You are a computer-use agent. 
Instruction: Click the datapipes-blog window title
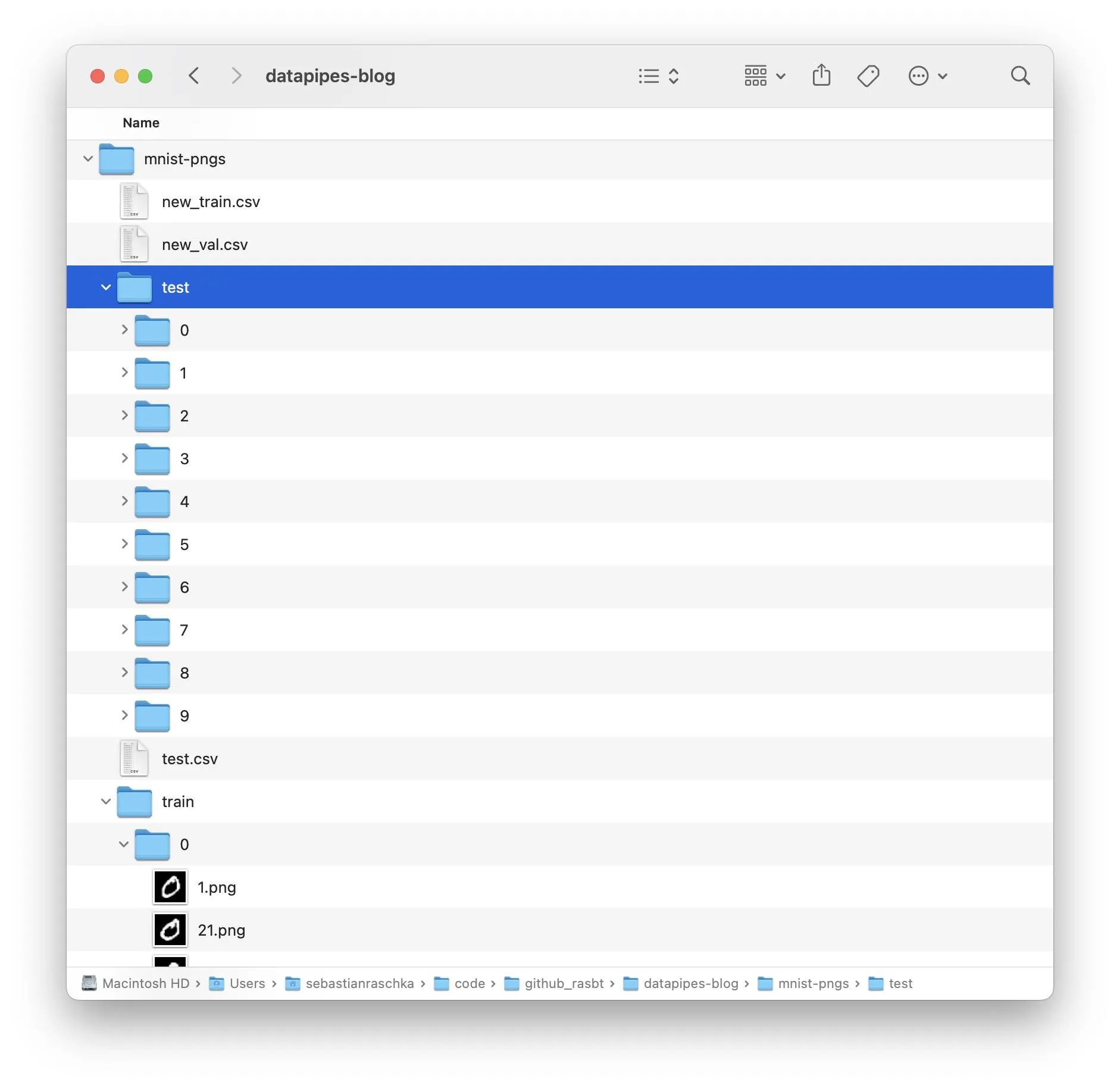click(x=330, y=76)
